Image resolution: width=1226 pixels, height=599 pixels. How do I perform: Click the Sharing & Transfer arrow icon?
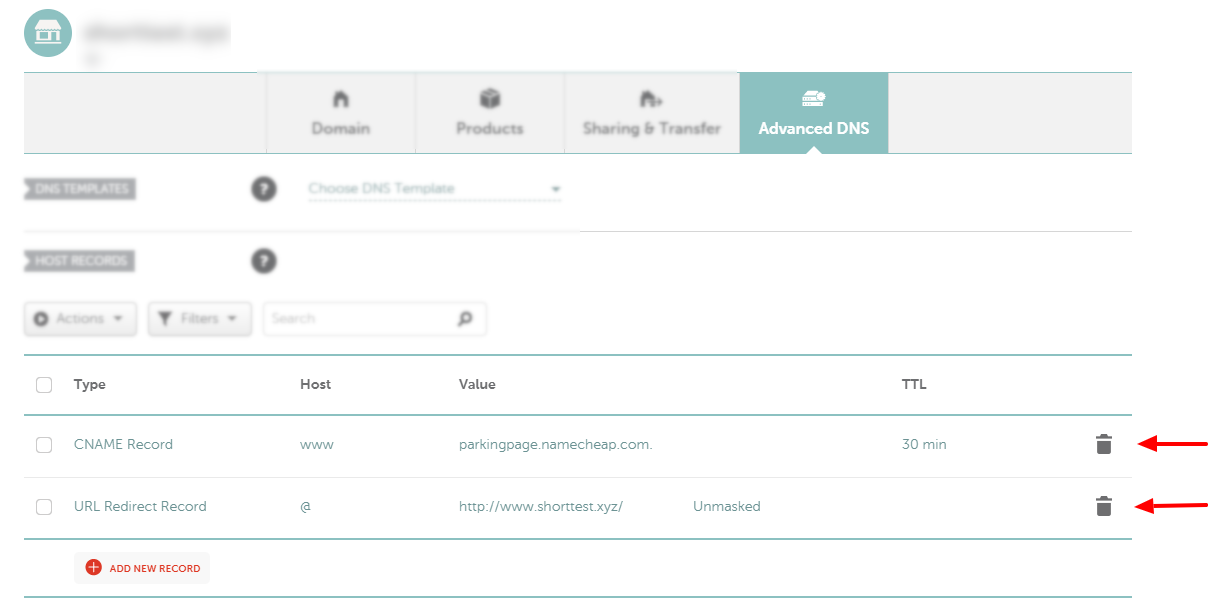click(650, 98)
